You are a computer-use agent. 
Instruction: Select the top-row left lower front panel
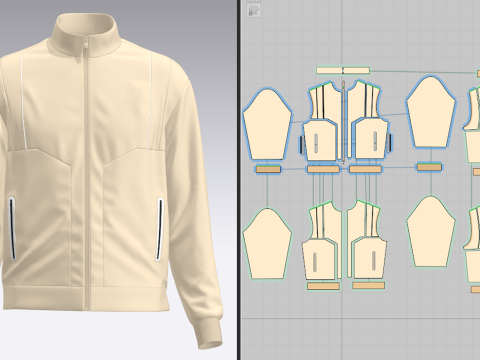pyautogui.click(x=321, y=140)
